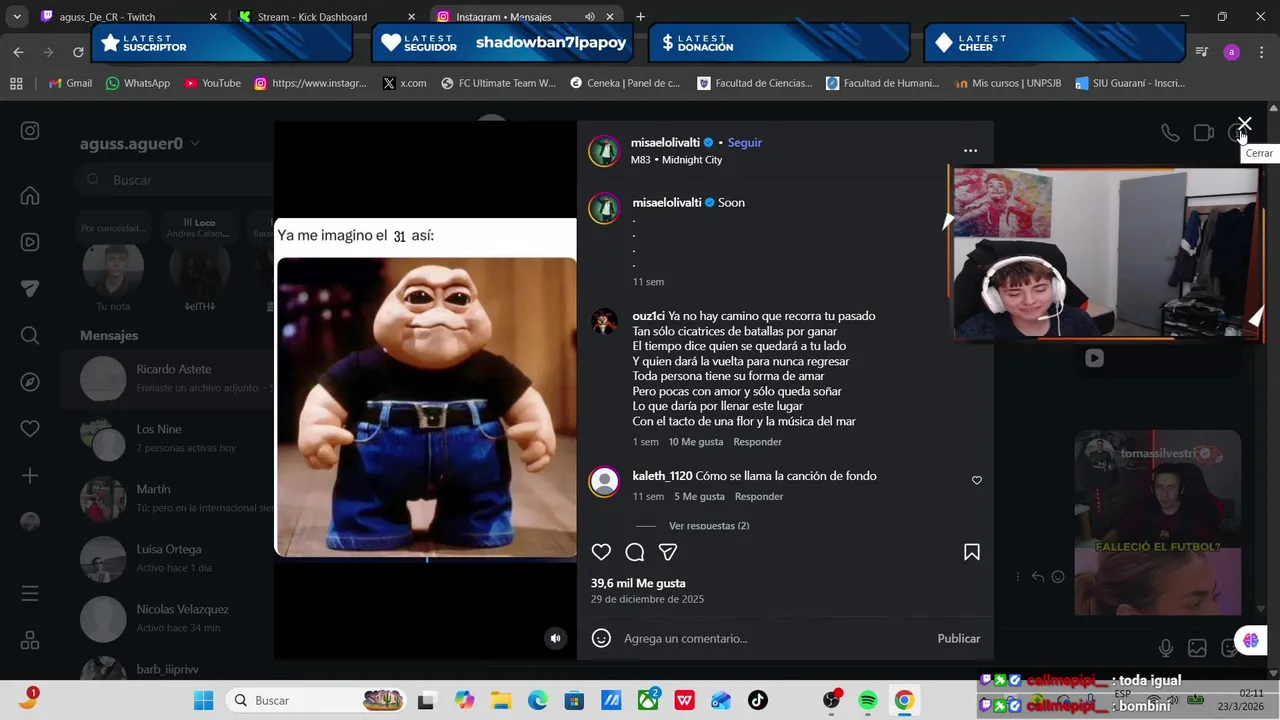This screenshot has height=720, width=1280.
Task: Open TikTok from taskbar
Action: pyautogui.click(x=757, y=700)
